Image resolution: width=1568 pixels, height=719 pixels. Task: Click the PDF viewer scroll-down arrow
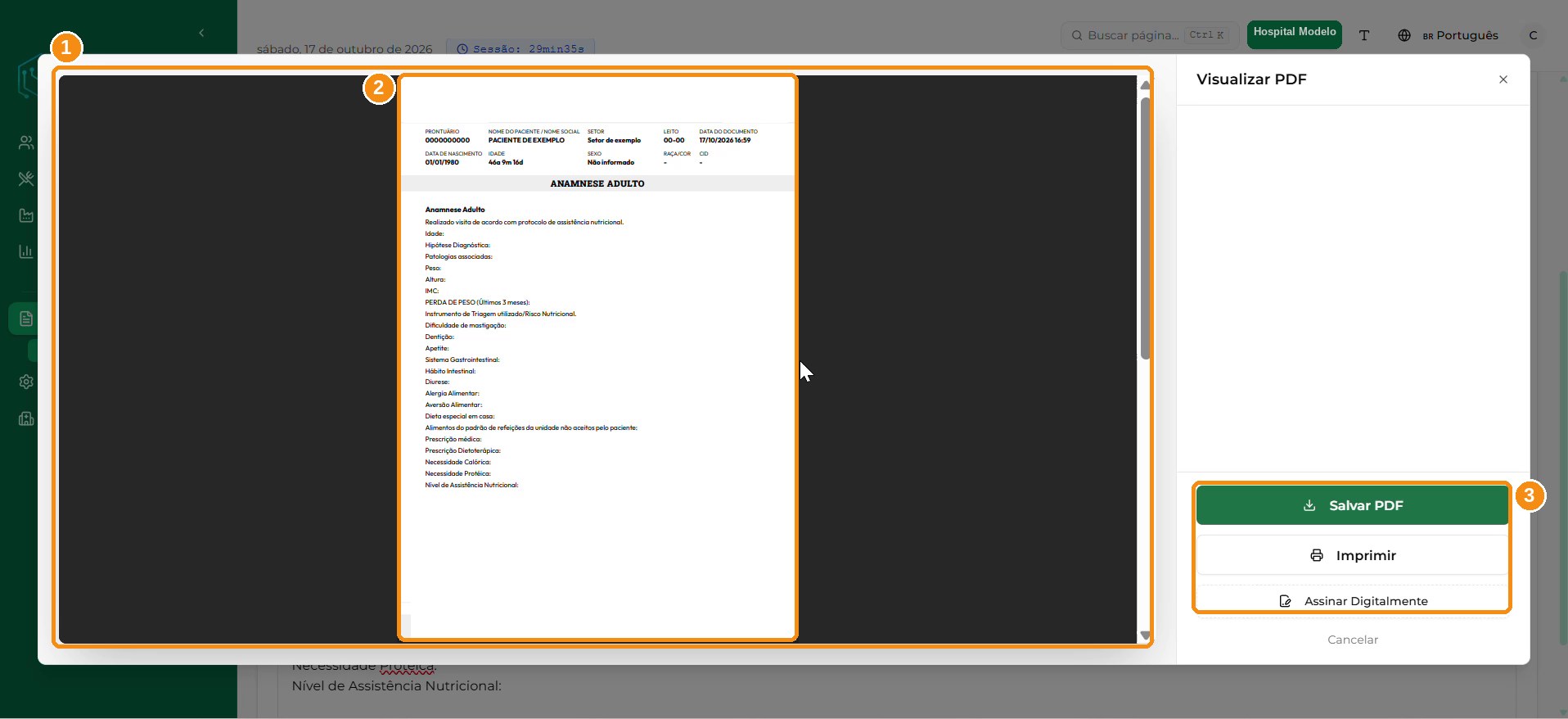pyautogui.click(x=1146, y=635)
